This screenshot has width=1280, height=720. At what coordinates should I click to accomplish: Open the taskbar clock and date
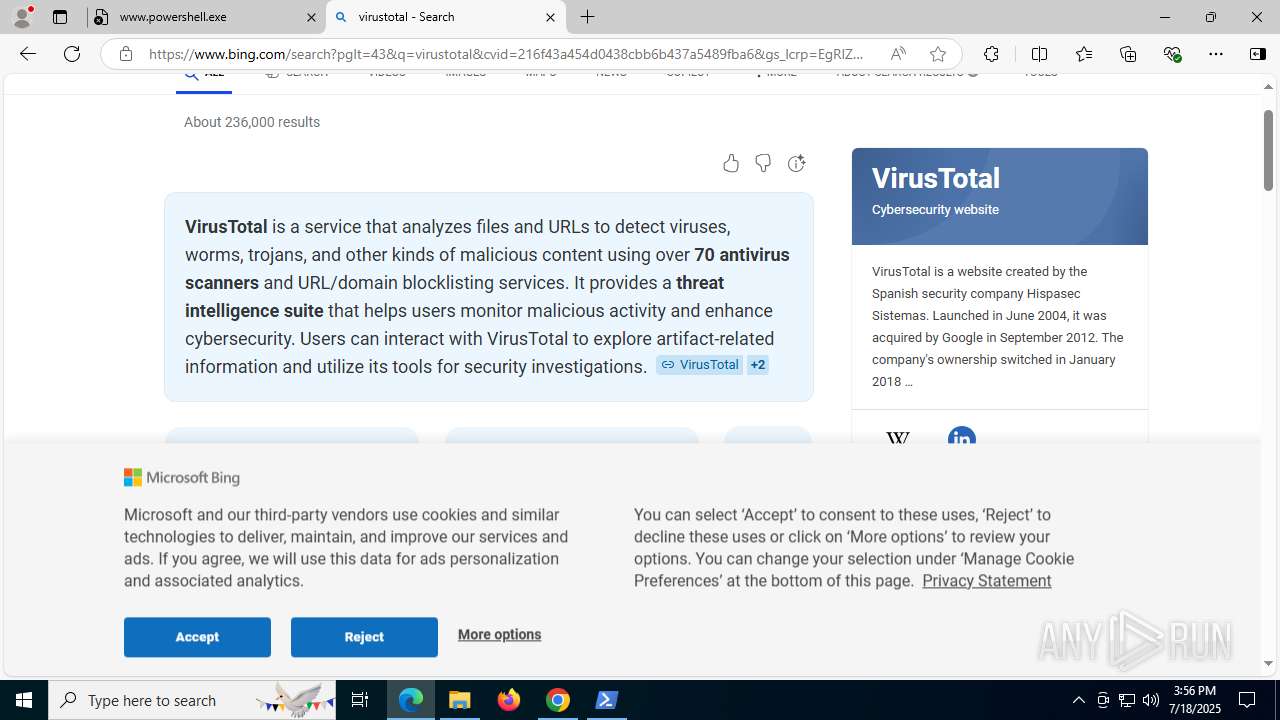click(1194, 700)
